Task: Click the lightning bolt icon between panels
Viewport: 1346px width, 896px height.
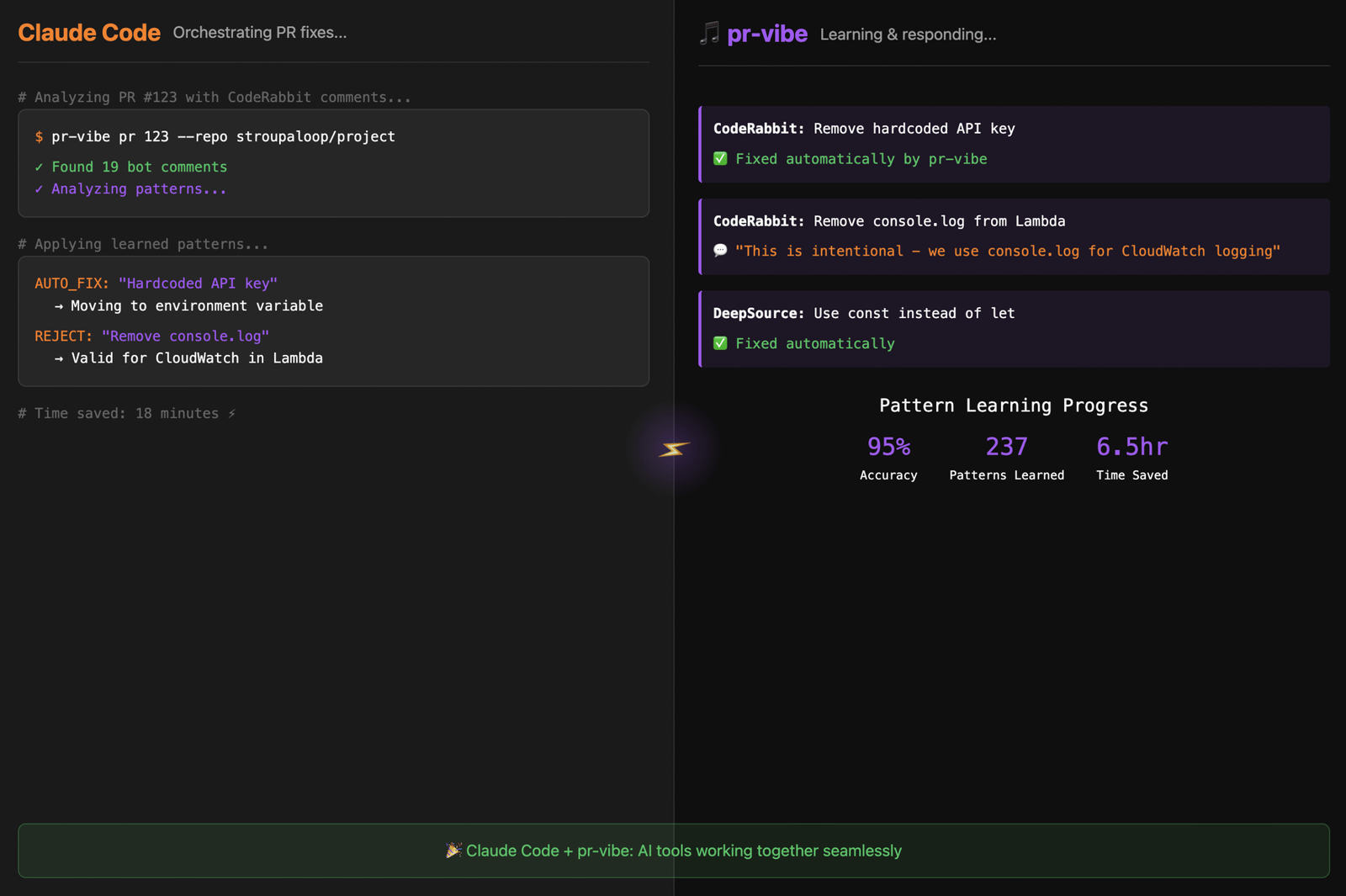Action: tap(673, 449)
